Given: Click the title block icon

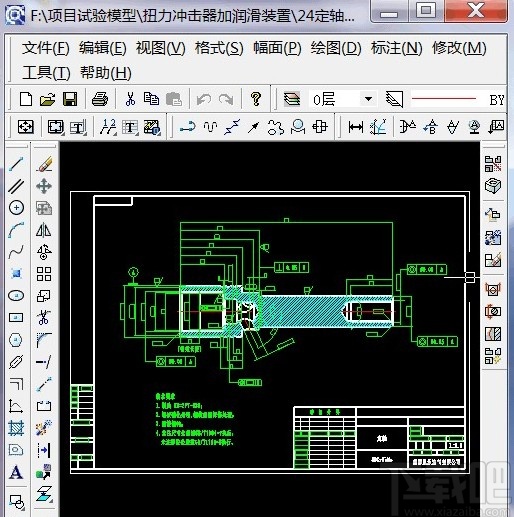Looking at the screenshot, I should [x=78, y=127].
